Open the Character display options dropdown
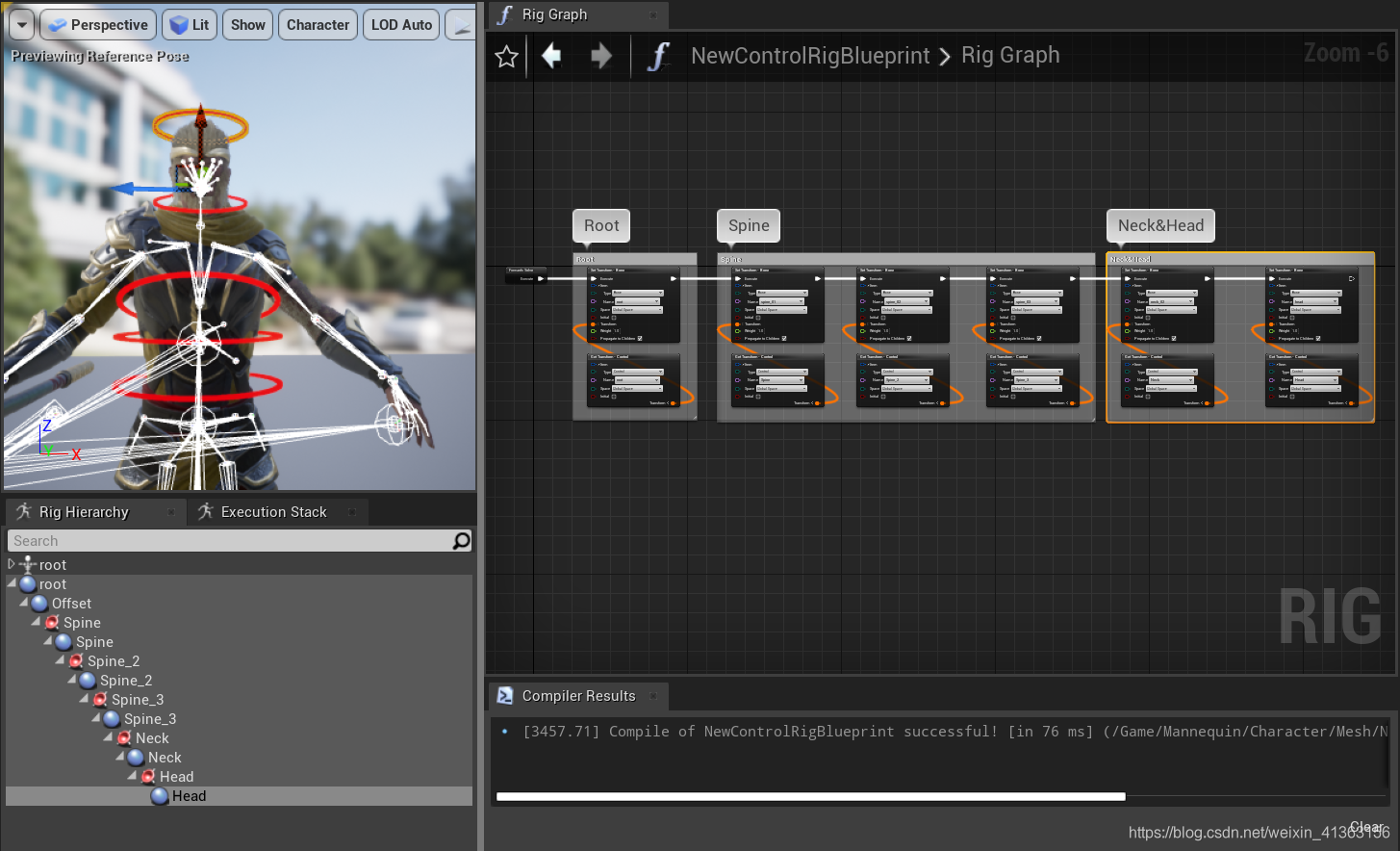The width and height of the screenshot is (1400, 851). [318, 25]
